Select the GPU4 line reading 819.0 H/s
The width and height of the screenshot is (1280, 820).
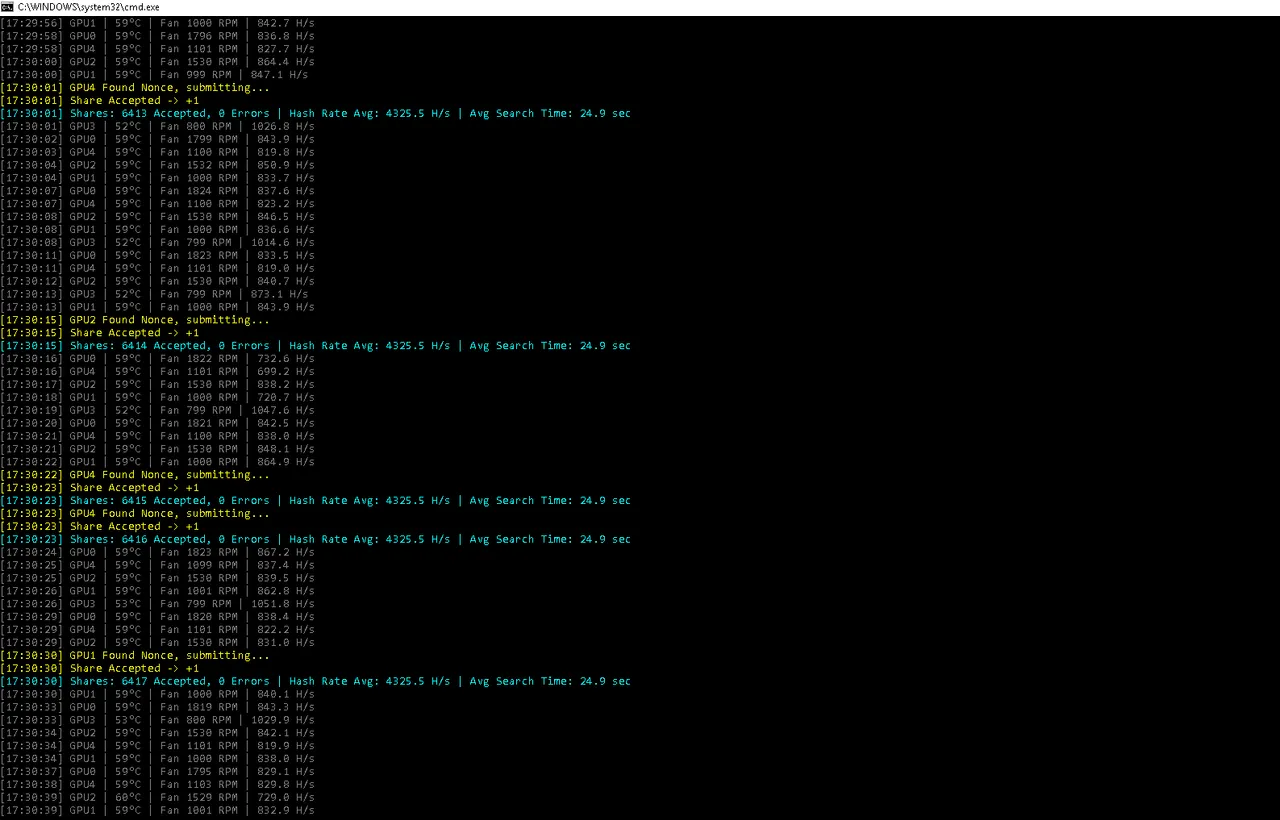[157, 269]
